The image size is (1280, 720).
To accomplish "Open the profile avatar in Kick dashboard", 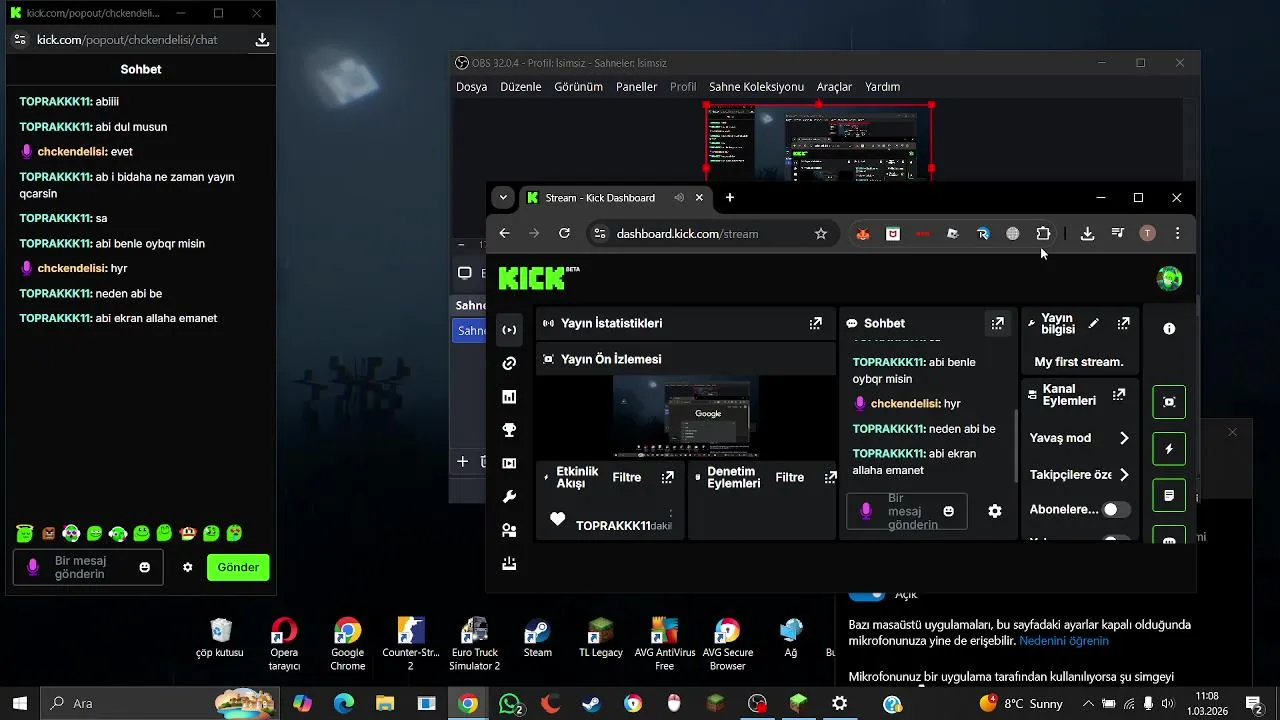I will [1169, 278].
